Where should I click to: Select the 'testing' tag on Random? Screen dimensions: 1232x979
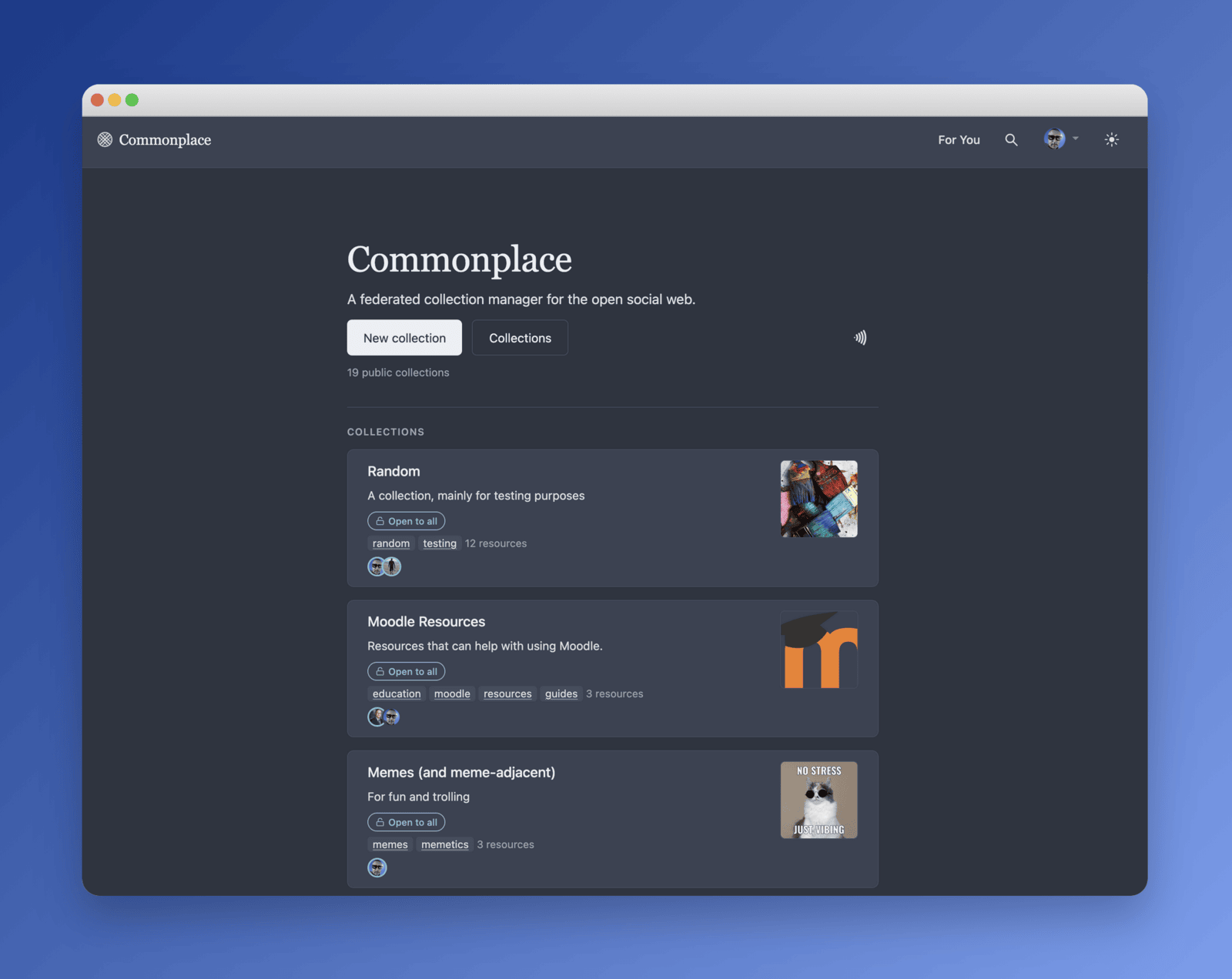(440, 543)
